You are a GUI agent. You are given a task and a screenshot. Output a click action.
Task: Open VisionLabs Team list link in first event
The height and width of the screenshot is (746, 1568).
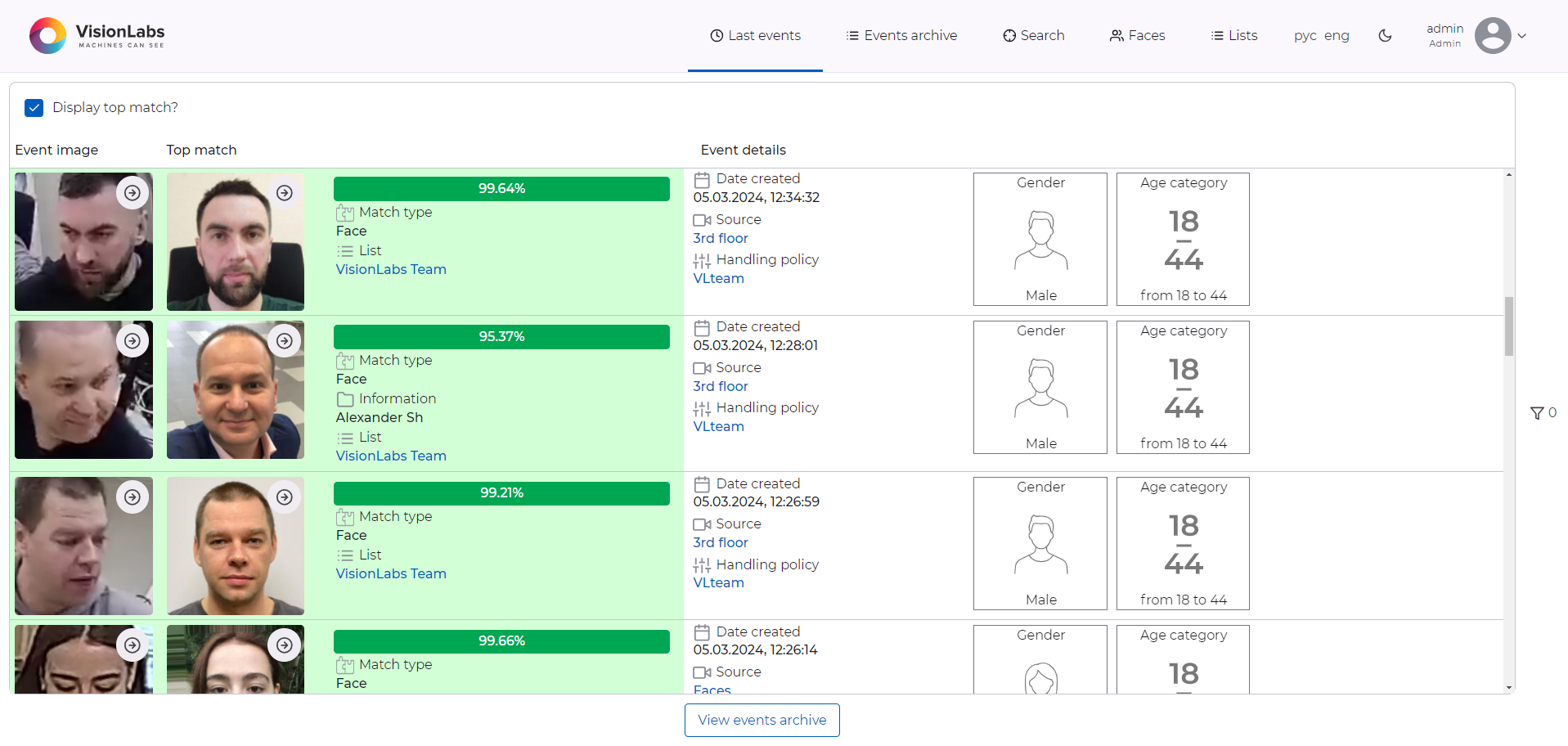tap(391, 269)
